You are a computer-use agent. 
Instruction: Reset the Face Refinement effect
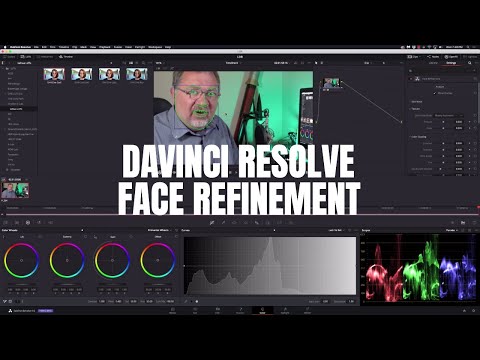point(475,79)
